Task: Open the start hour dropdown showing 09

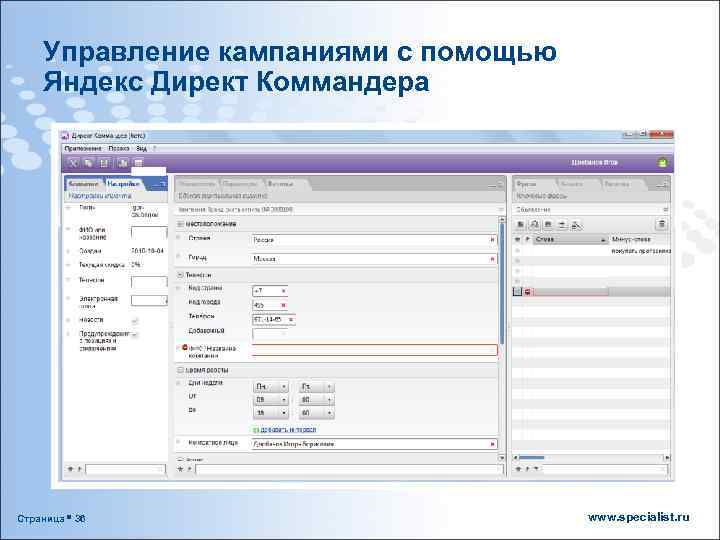Action: point(271,400)
